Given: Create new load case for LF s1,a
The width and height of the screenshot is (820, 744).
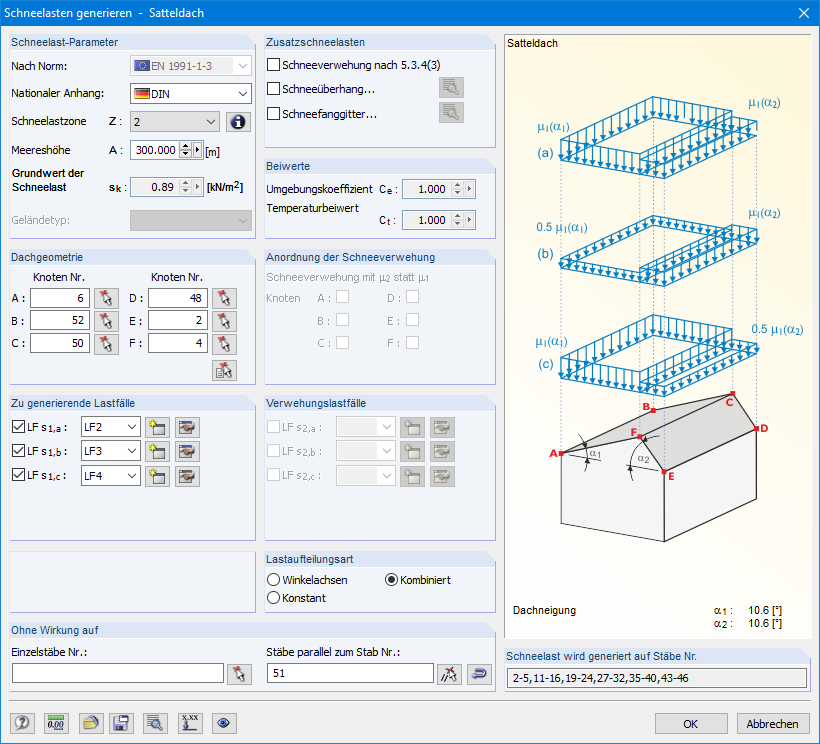Looking at the screenshot, I should pos(157,428).
